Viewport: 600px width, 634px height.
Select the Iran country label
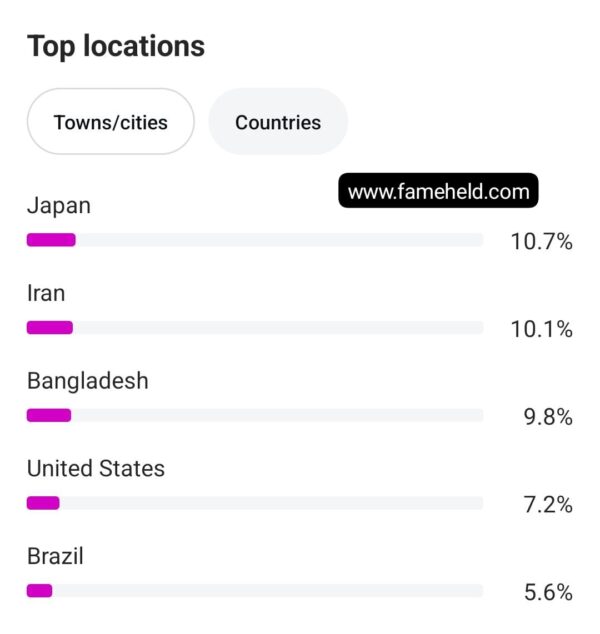[x=46, y=293]
